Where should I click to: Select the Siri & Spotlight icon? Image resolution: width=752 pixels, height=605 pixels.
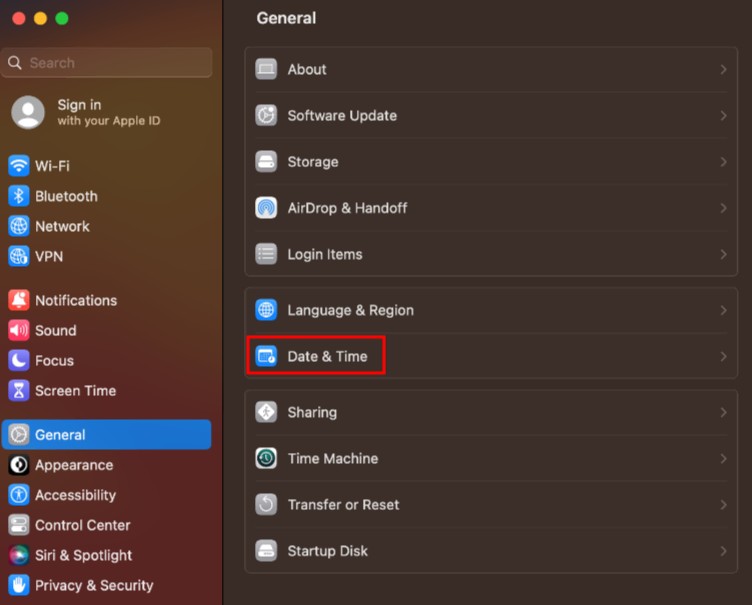[x=19, y=555]
